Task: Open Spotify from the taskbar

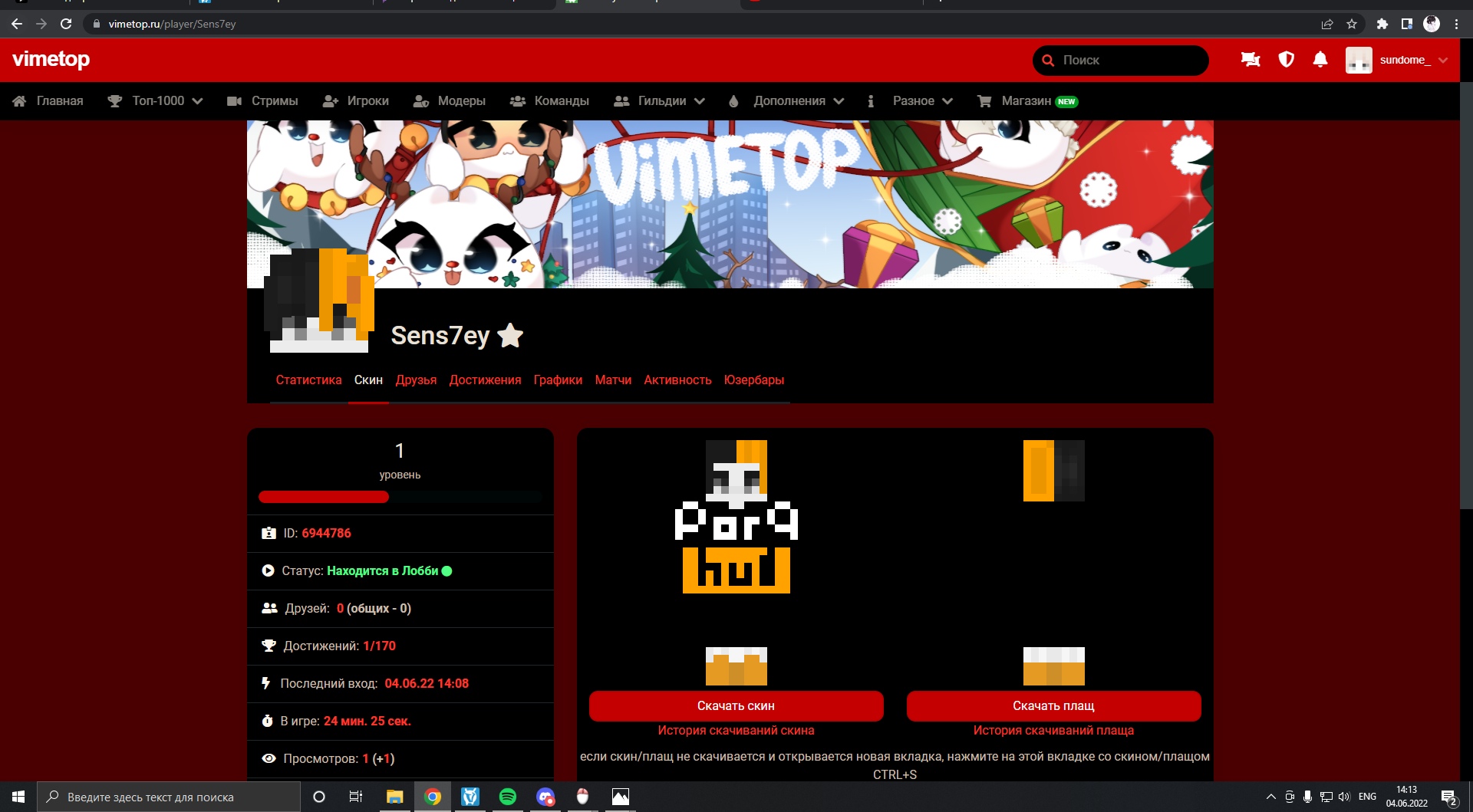Action: (x=508, y=797)
